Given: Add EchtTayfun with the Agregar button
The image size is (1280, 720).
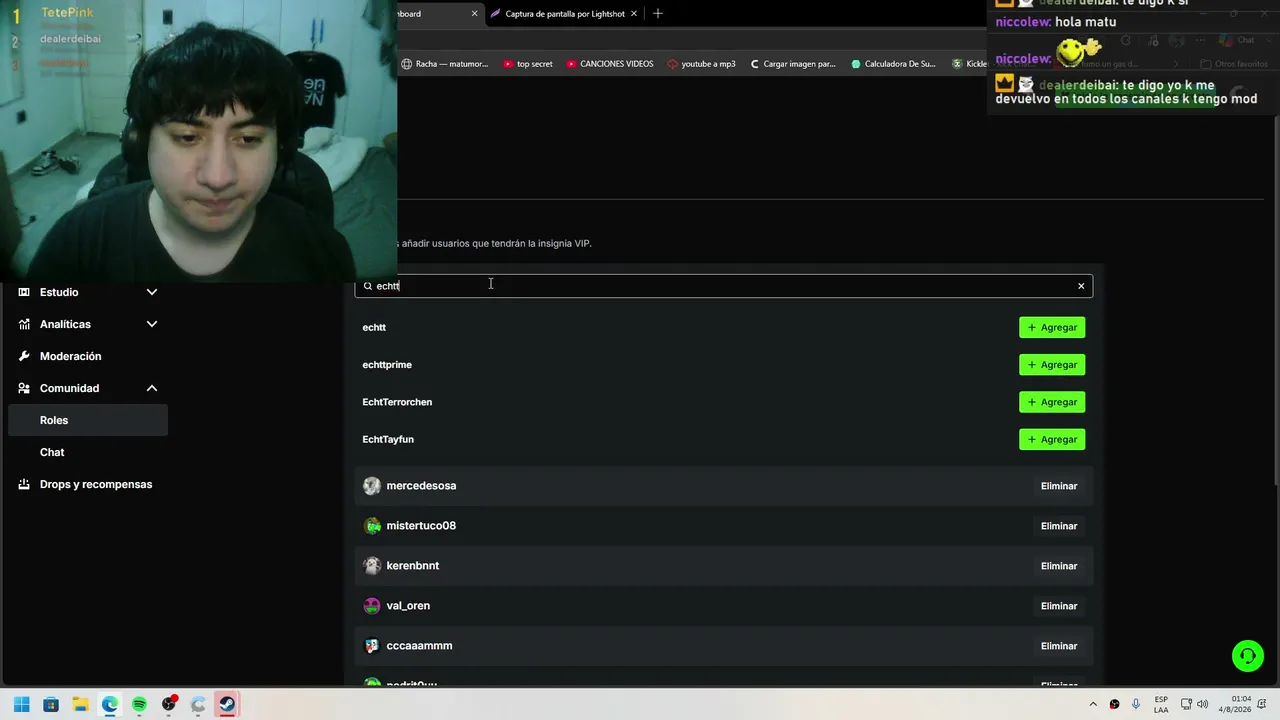Looking at the screenshot, I should [x=1052, y=439].
